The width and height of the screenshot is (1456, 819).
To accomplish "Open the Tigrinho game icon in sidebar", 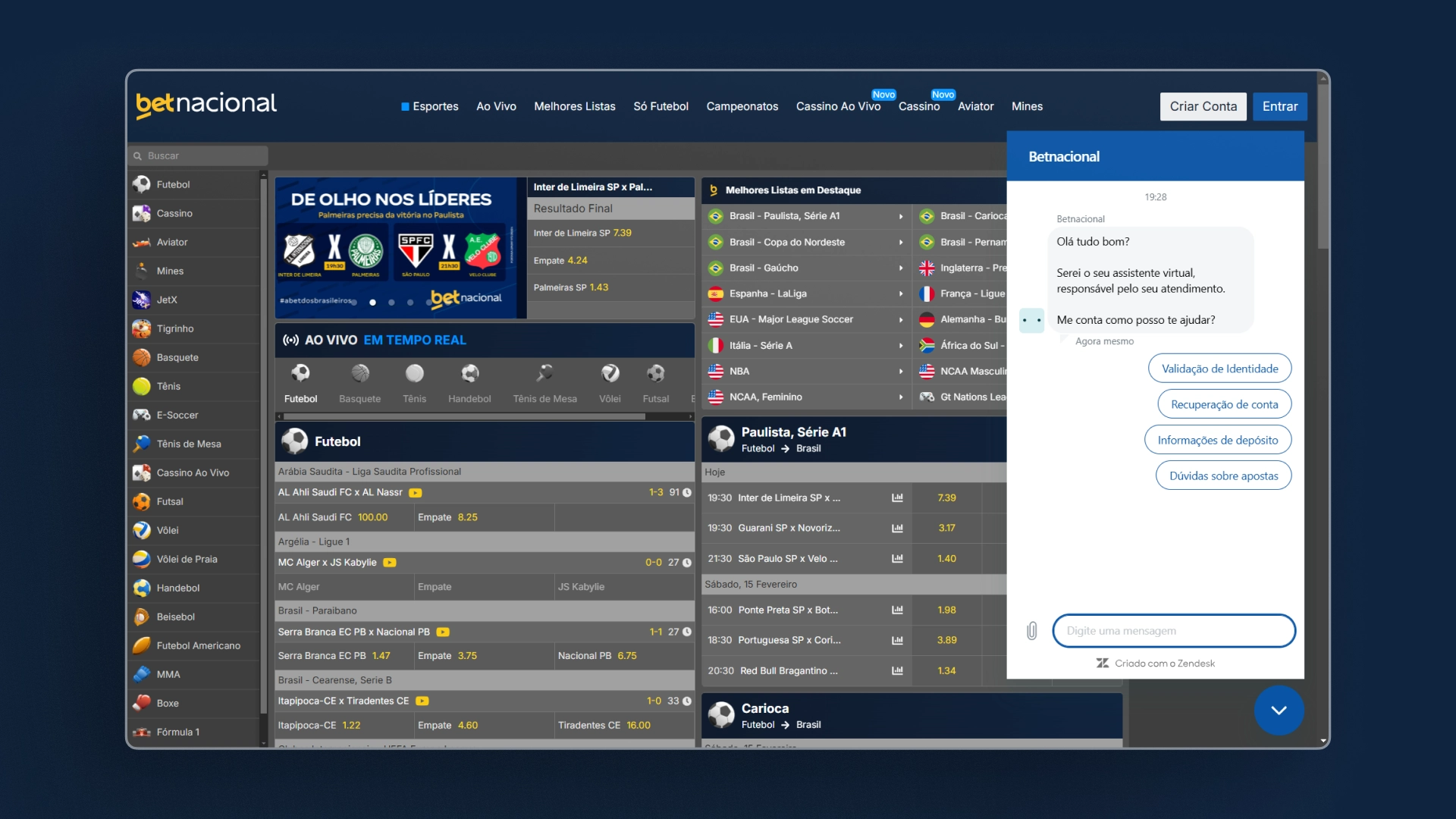I will tap(142, 328).
